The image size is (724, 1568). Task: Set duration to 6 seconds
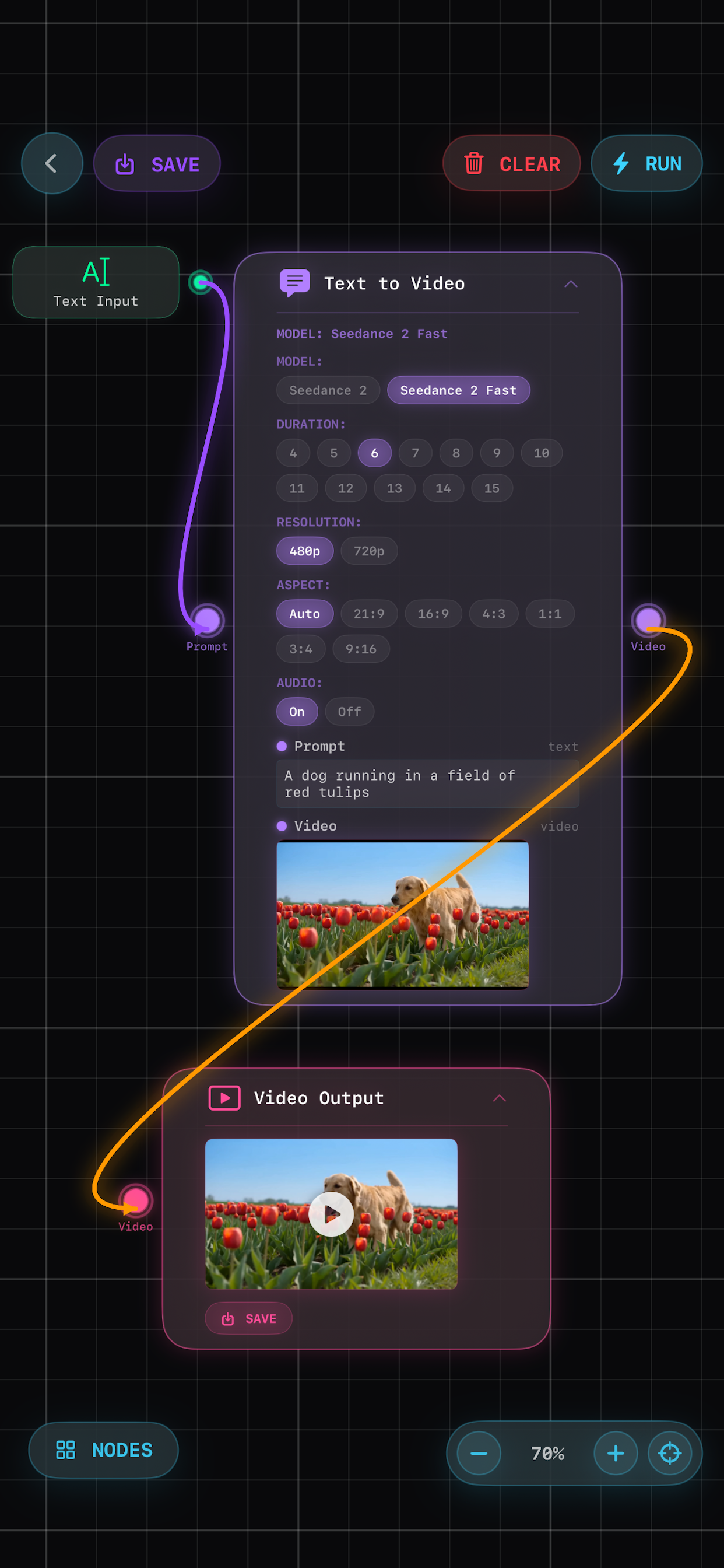(x=375, y=453)
